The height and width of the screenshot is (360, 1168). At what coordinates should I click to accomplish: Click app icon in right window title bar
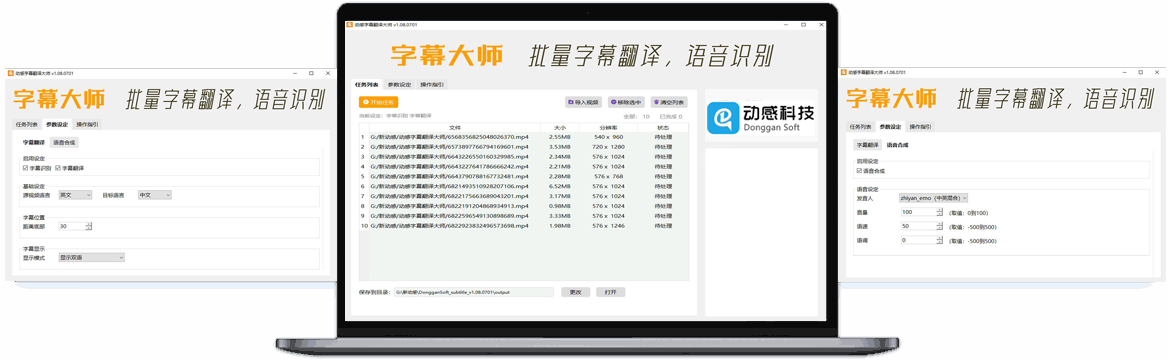[x=844, y=72]
